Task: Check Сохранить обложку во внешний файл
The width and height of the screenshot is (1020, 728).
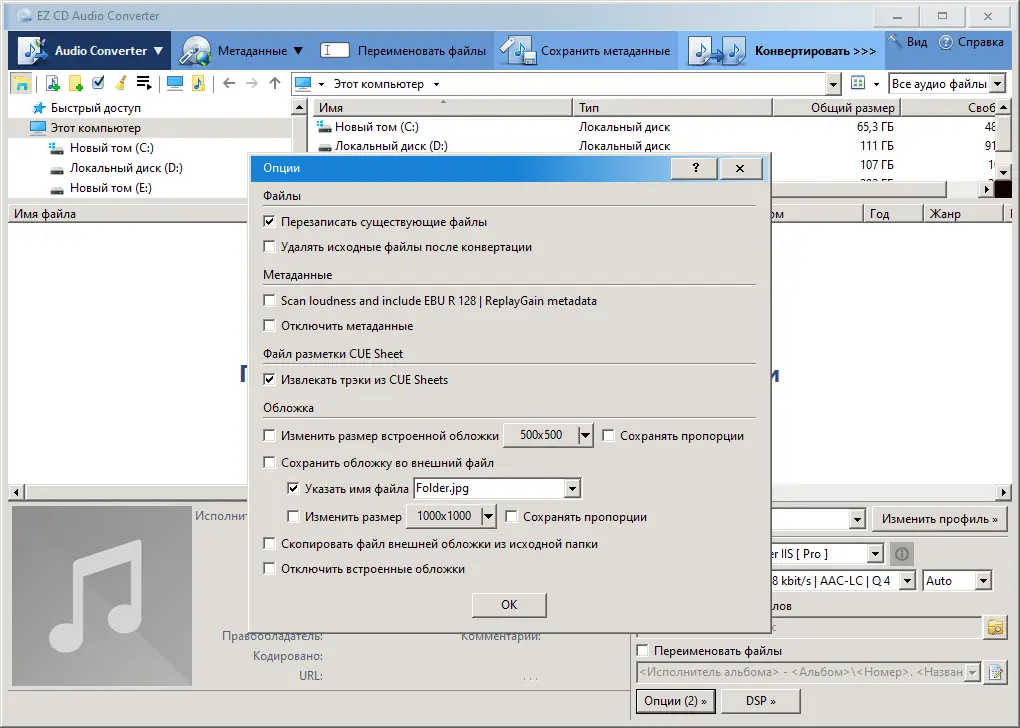Action: coord(269,463)
